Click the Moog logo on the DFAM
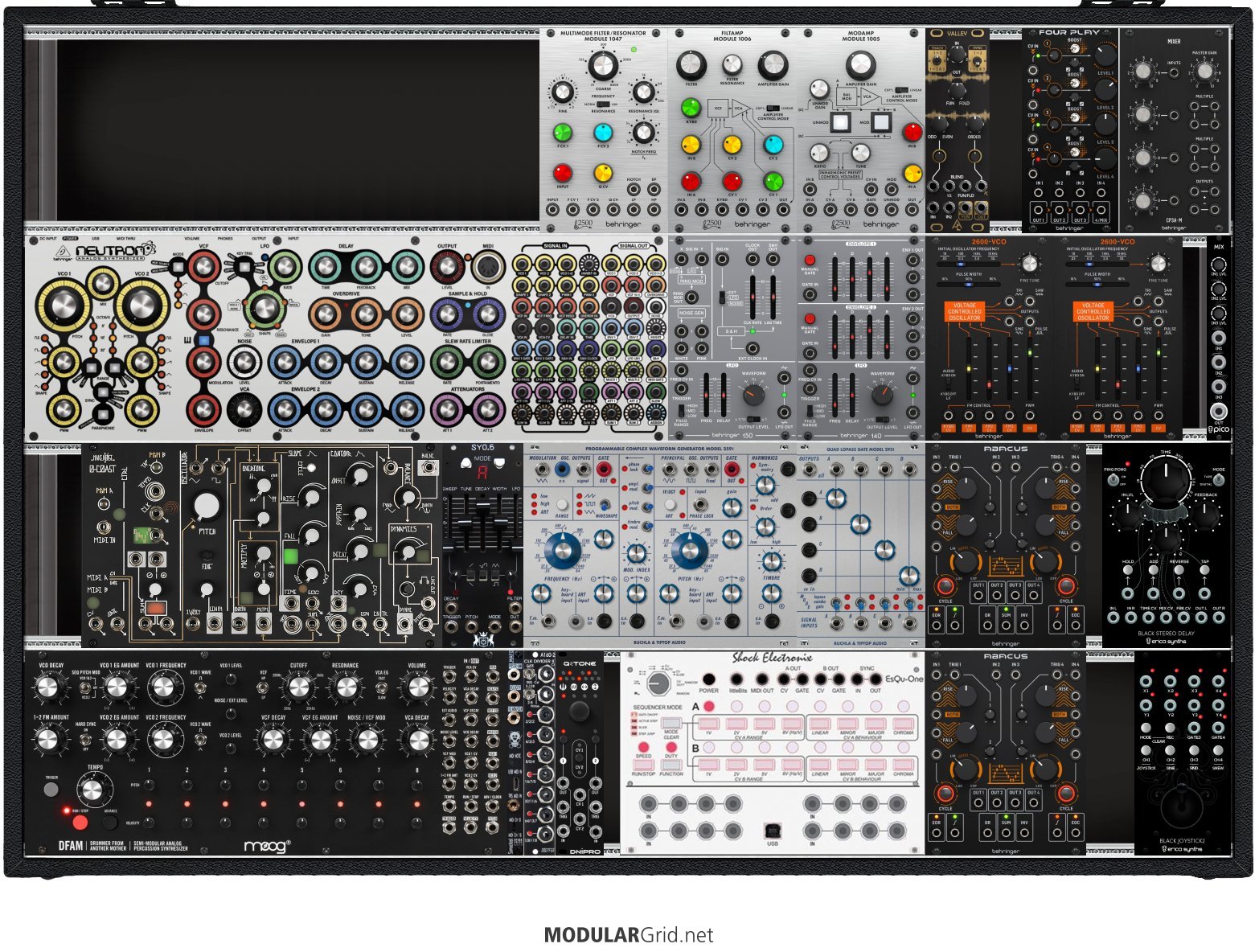Viewport: 1259px width, 952px height. coord(267,846)
